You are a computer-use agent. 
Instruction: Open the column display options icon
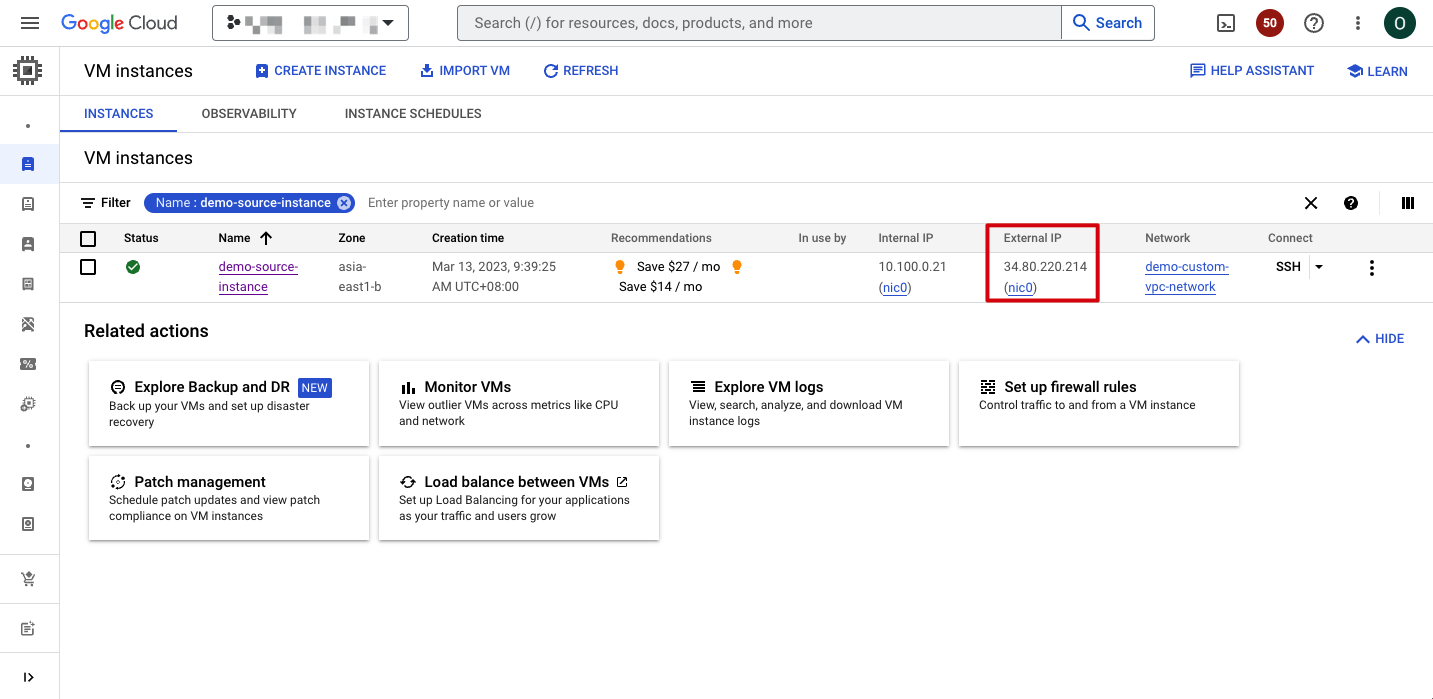coord(1408,203)
